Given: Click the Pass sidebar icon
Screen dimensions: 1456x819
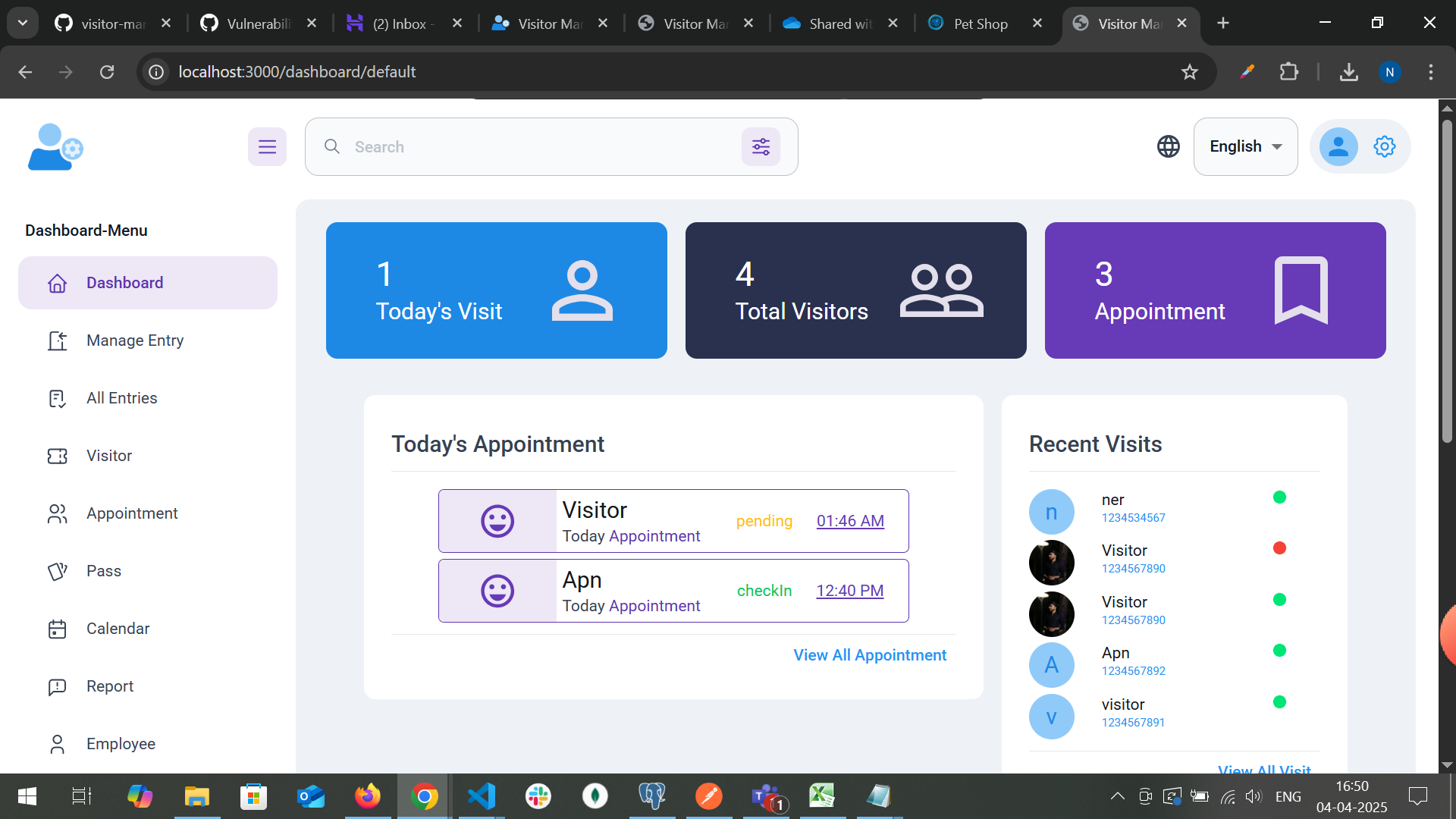Looking at the screenshot, I should click(58, 571).
